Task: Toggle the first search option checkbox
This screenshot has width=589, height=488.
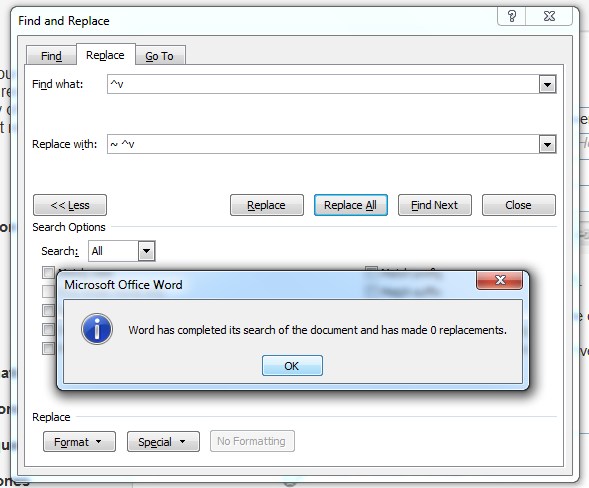Action: click(x=48, y=272)
